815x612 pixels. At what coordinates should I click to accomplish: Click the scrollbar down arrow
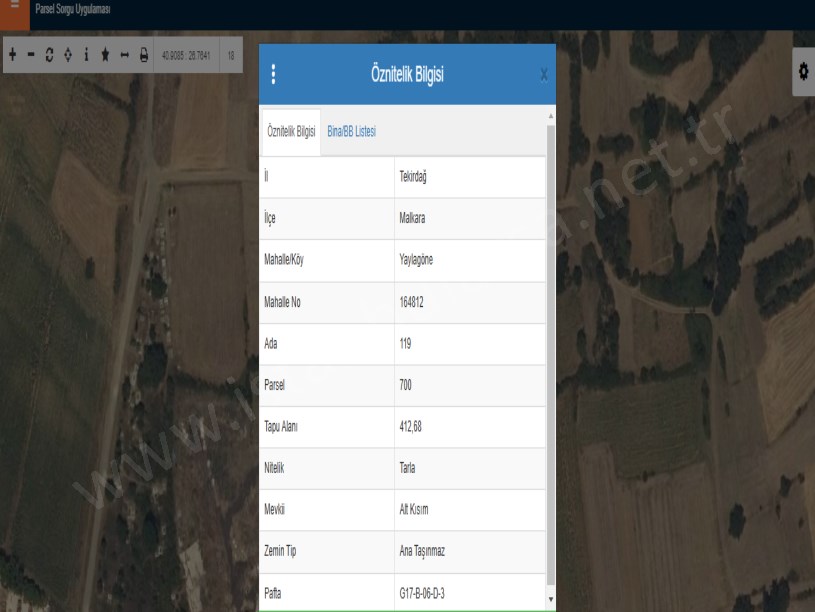click(550, 599)
